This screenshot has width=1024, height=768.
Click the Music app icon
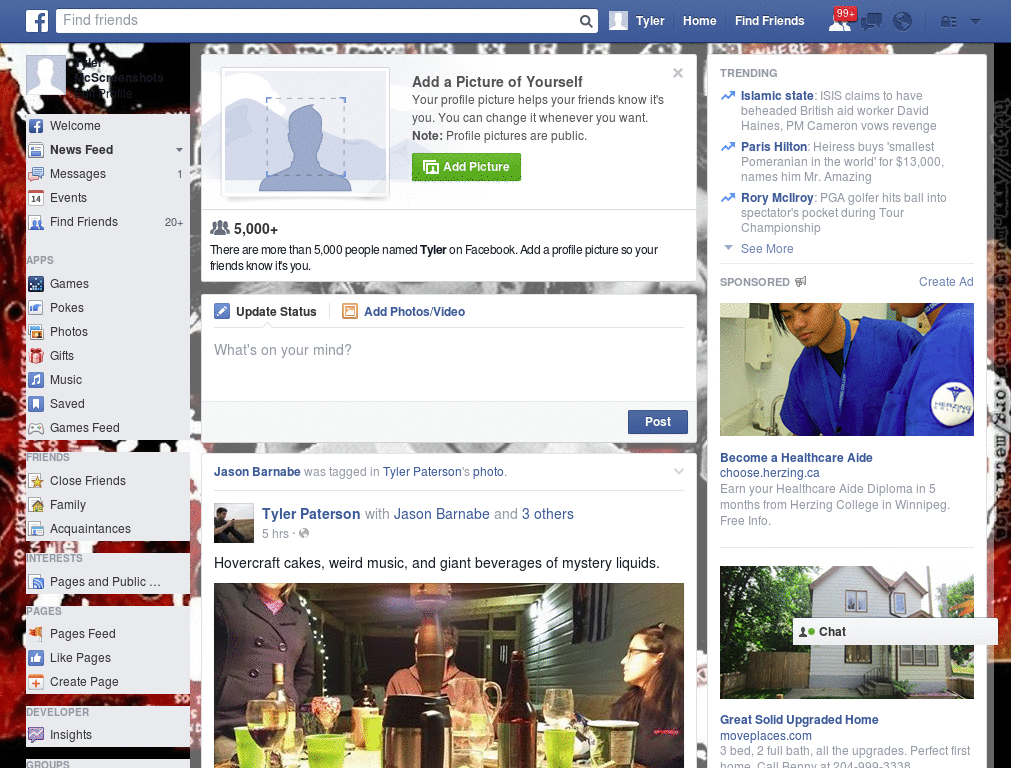point(36,380)
